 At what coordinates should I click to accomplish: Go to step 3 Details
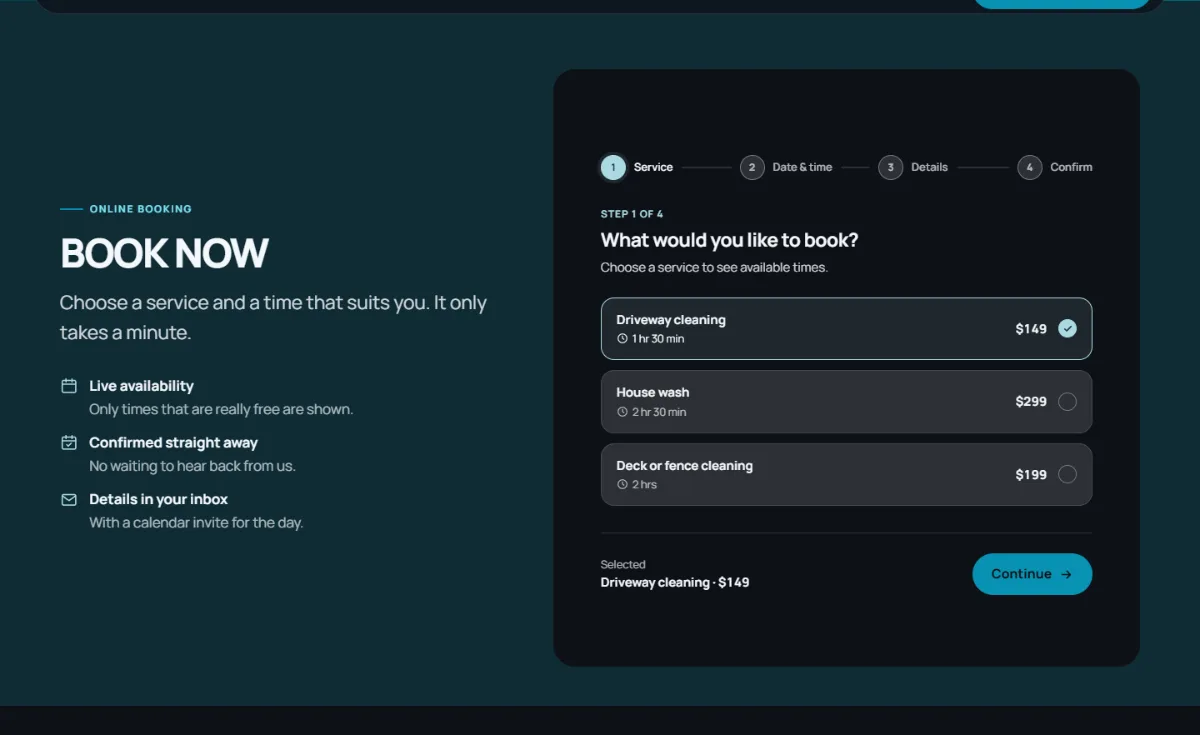point(913,167)
